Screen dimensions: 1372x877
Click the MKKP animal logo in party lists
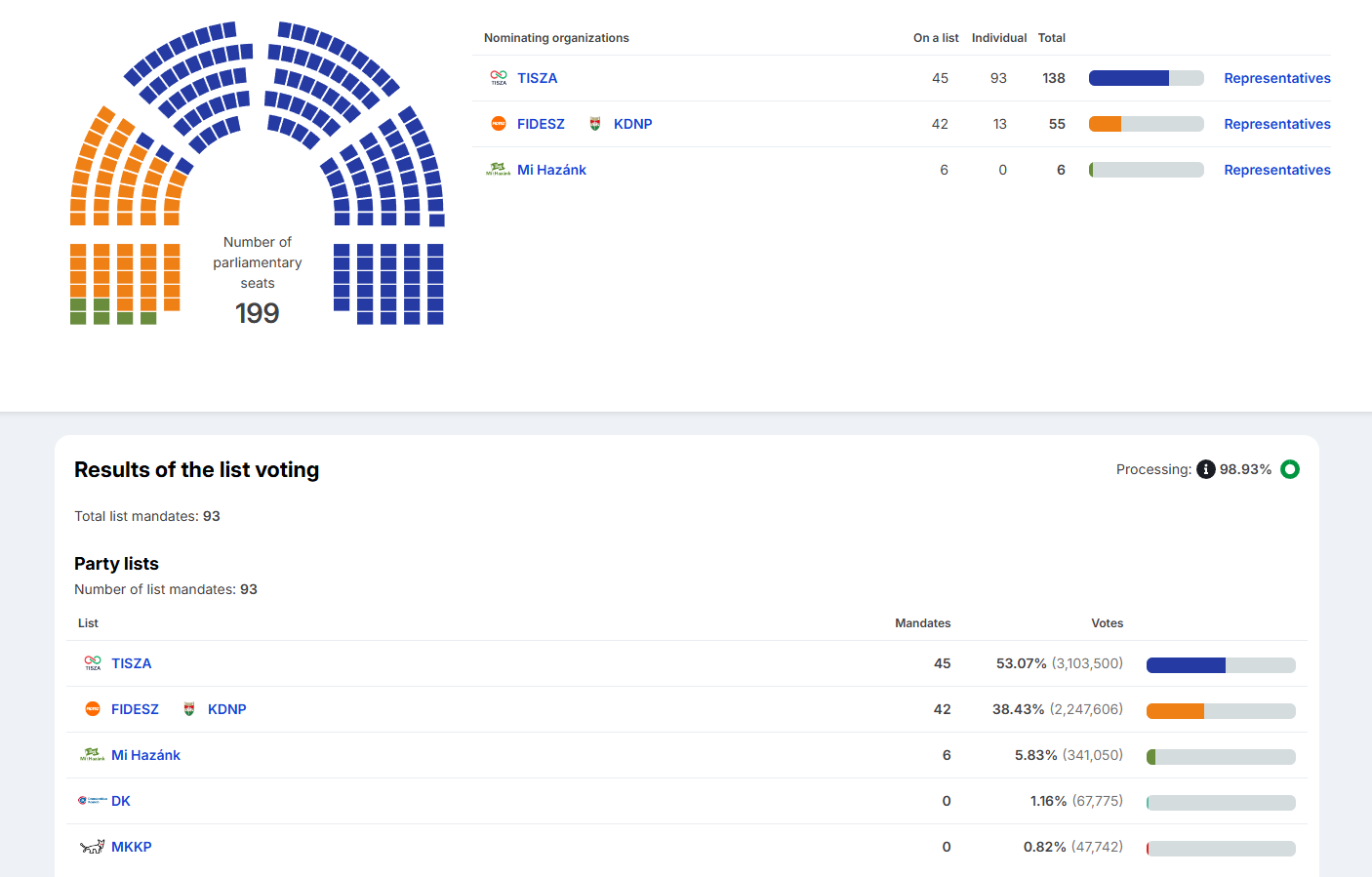click(x=93, y=847)
